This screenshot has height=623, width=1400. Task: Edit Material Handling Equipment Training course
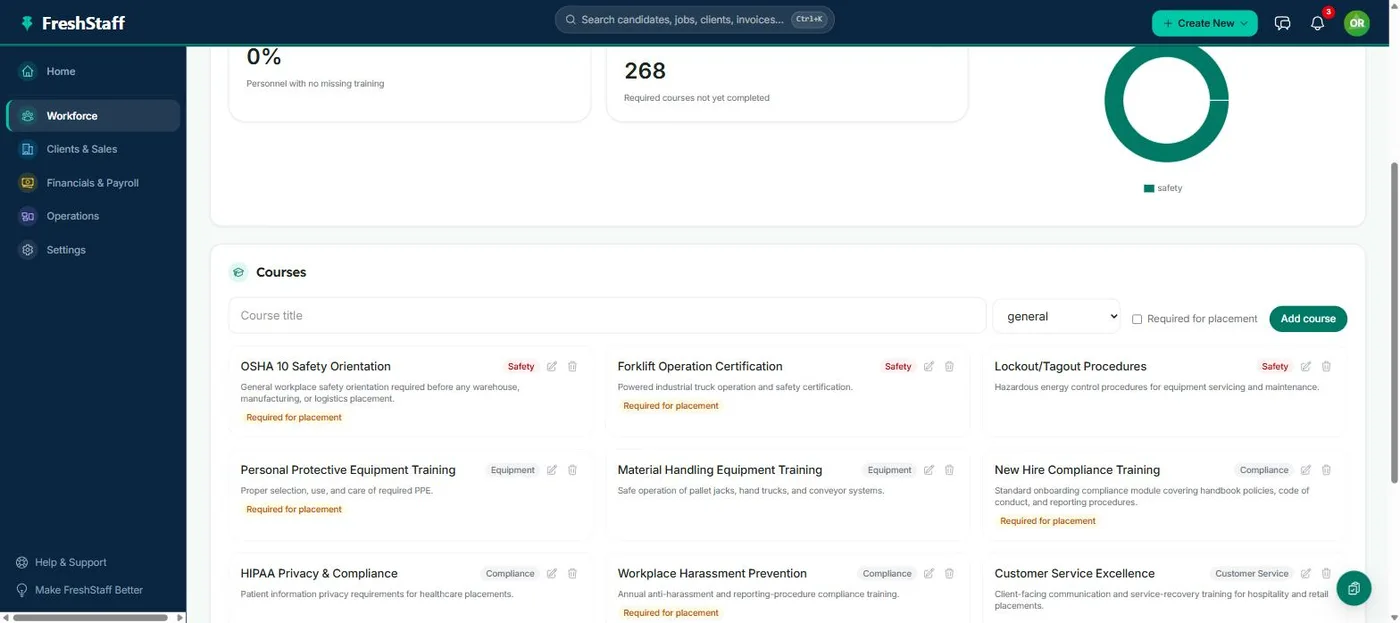coord(929,470)
